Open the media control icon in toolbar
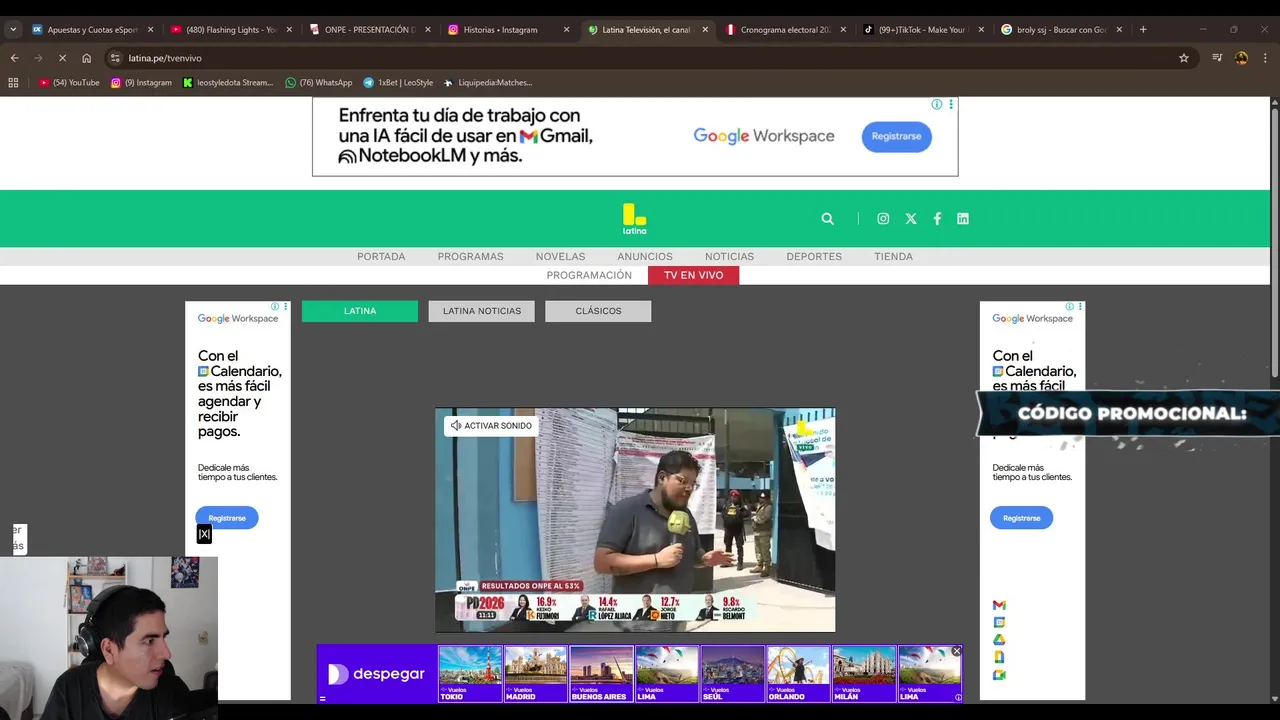The height and width of the screenshot is (720, 1280). coord(1217,58)
